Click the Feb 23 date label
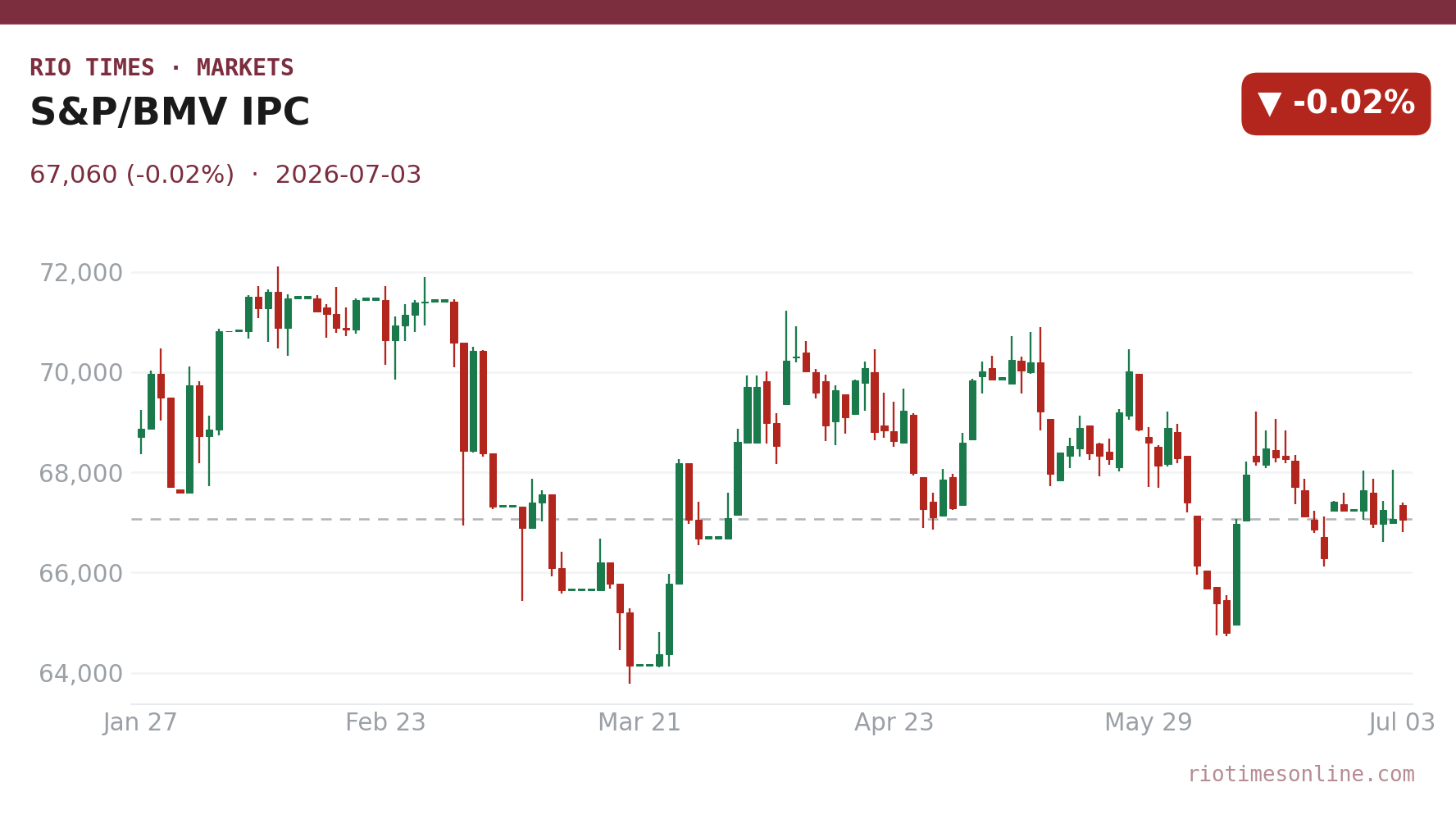1456x819 pixels. [x=385, y=723]
